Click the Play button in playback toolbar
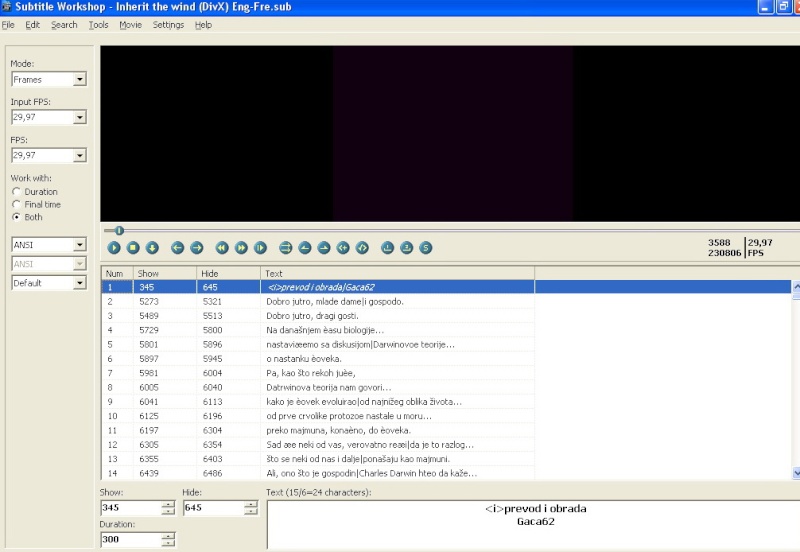The height and width of the screenshot is (552, 800). click(114, 248)
